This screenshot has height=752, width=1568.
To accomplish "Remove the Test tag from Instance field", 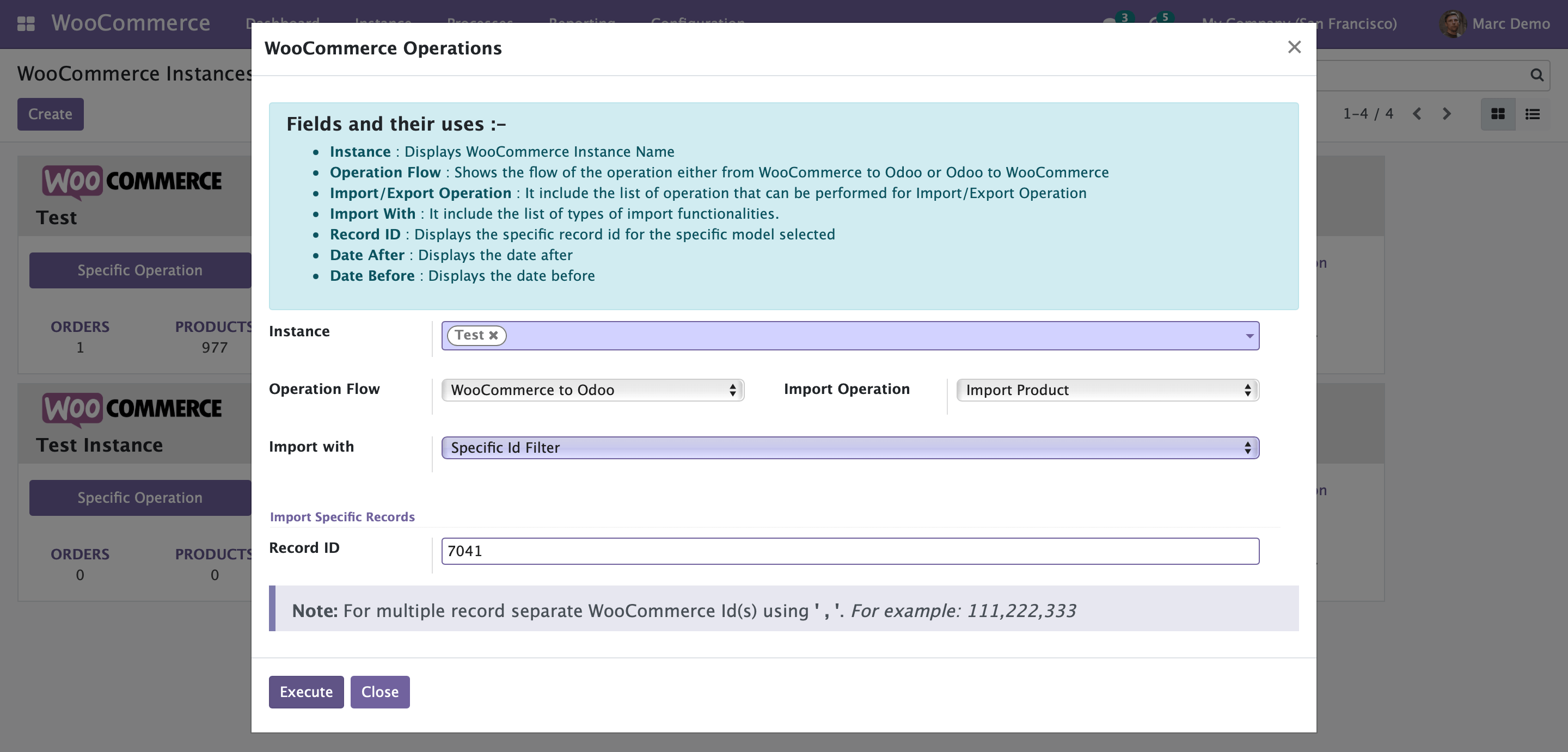I will (494, 335).
